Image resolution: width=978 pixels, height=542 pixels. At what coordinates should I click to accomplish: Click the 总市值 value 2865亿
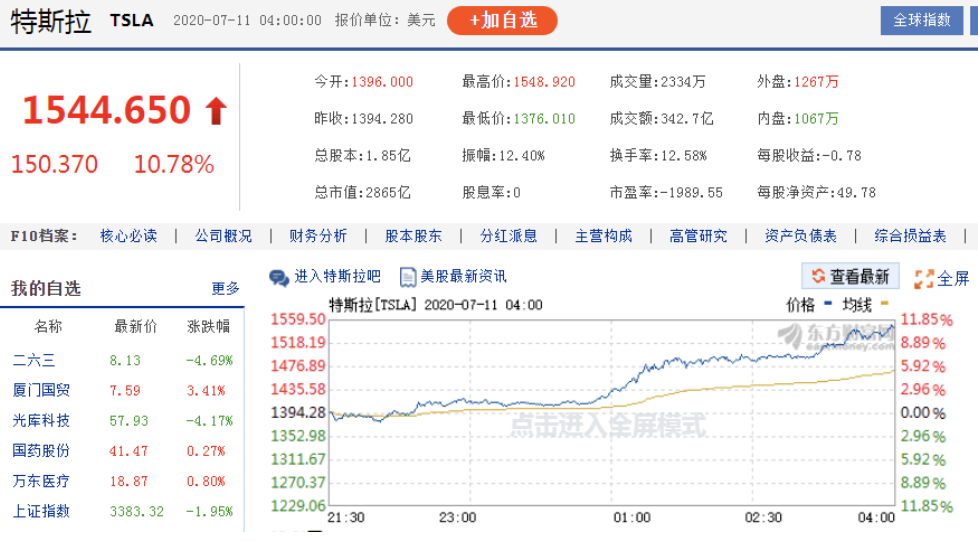pyautogui.click(x=388, y=193)
